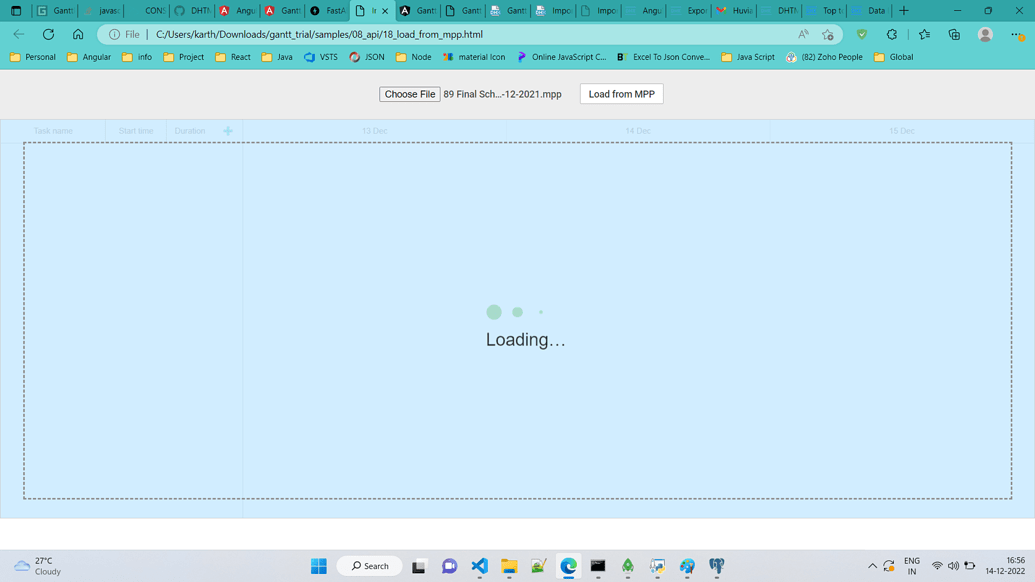Expand hidden icons in the system tray
This screenshot has height=582, width=1035.
tap(872, 566)
